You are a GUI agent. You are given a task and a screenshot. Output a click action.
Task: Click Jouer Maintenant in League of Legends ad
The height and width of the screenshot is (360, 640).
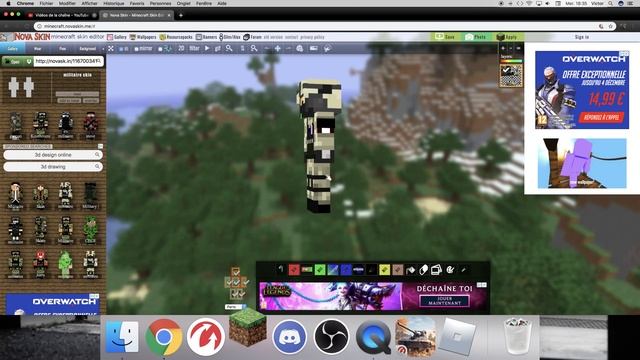pyautogui.click(x=444, y=301)
